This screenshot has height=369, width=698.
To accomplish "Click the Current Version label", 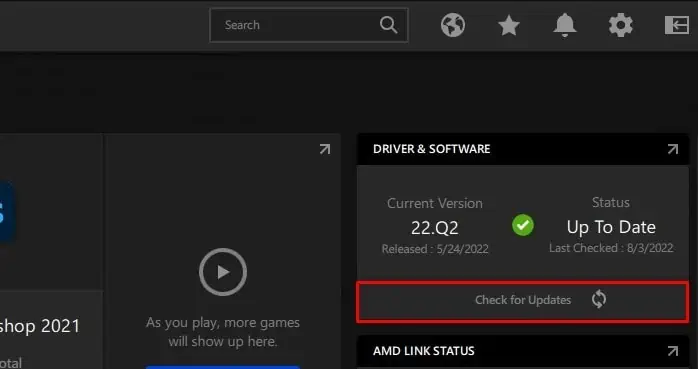I will point(434,203).
